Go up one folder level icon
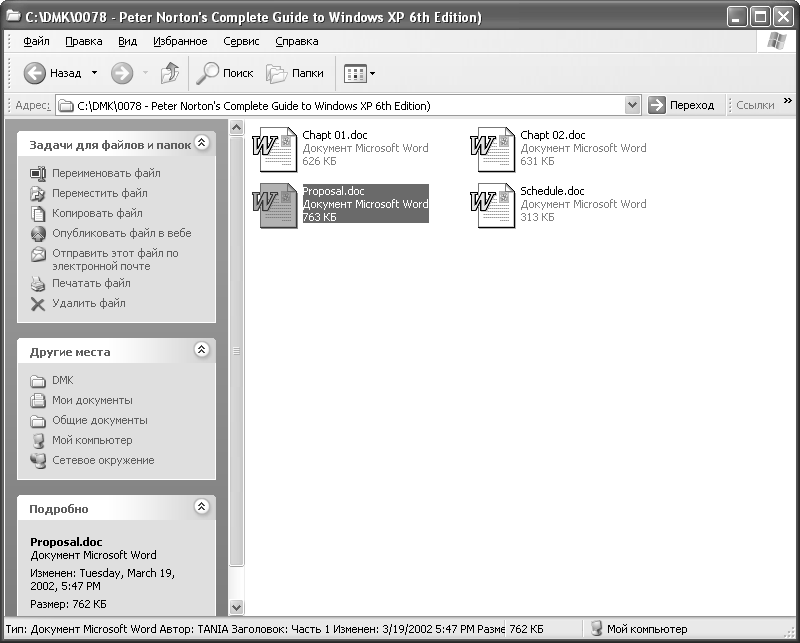Viewport: 800px width, 643px height. [x=170, y=73]
